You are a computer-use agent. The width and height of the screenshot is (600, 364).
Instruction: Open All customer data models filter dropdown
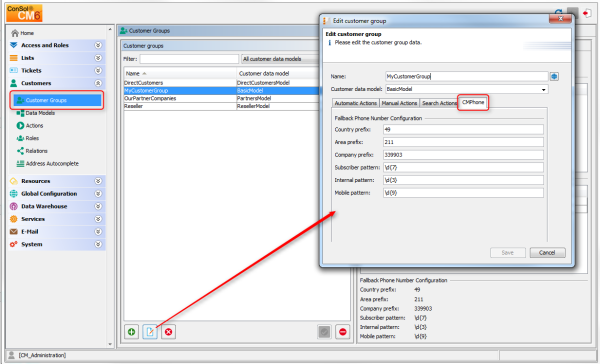(x=280, y=59)
